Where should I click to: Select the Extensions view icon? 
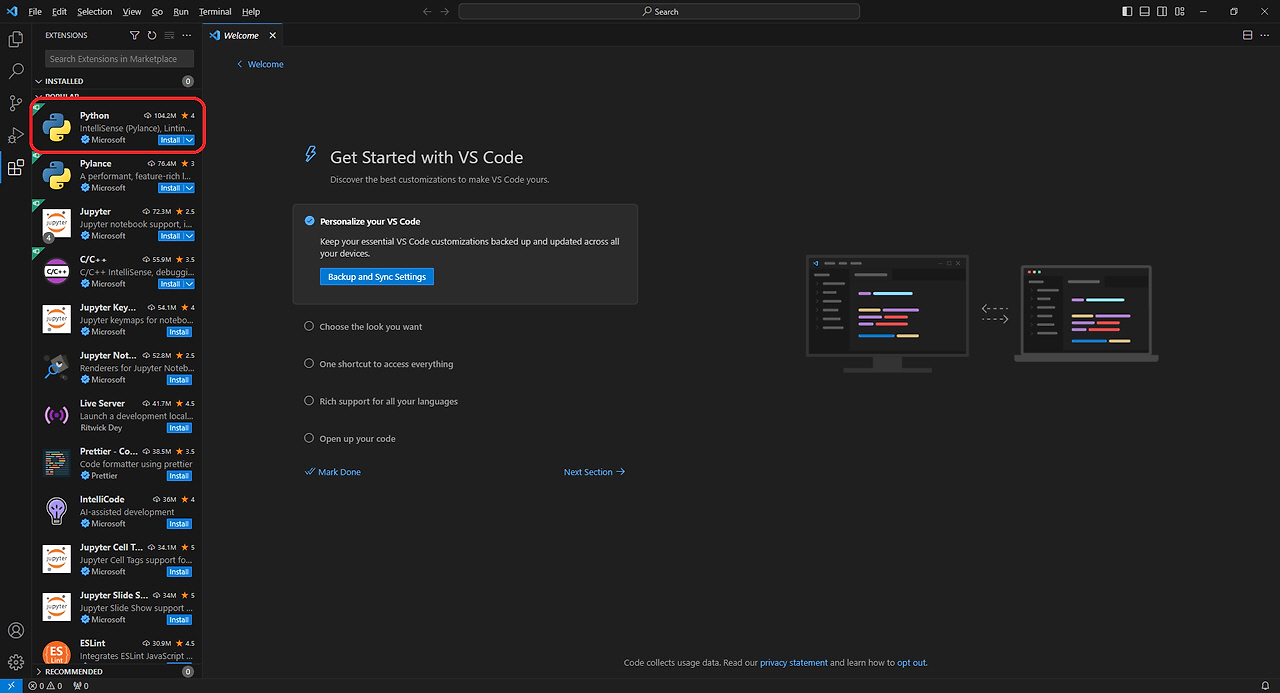click(16, 167)
